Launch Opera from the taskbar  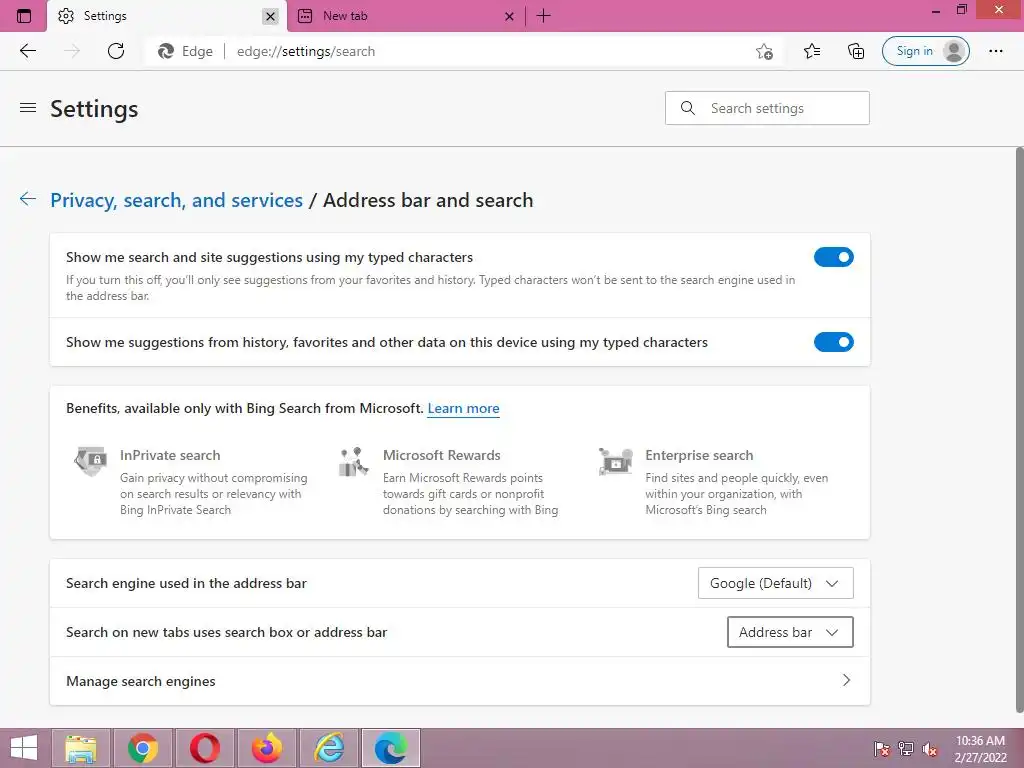click(204, 748)
